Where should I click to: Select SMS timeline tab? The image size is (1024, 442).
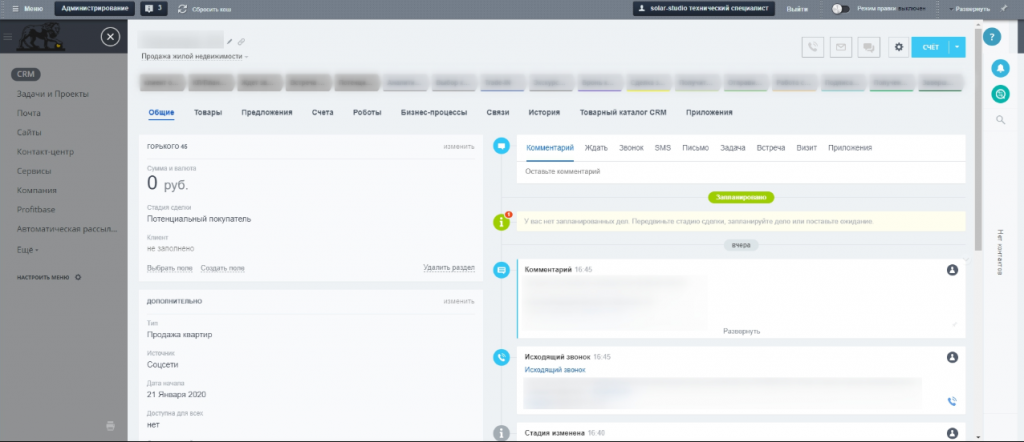[663, 148]
